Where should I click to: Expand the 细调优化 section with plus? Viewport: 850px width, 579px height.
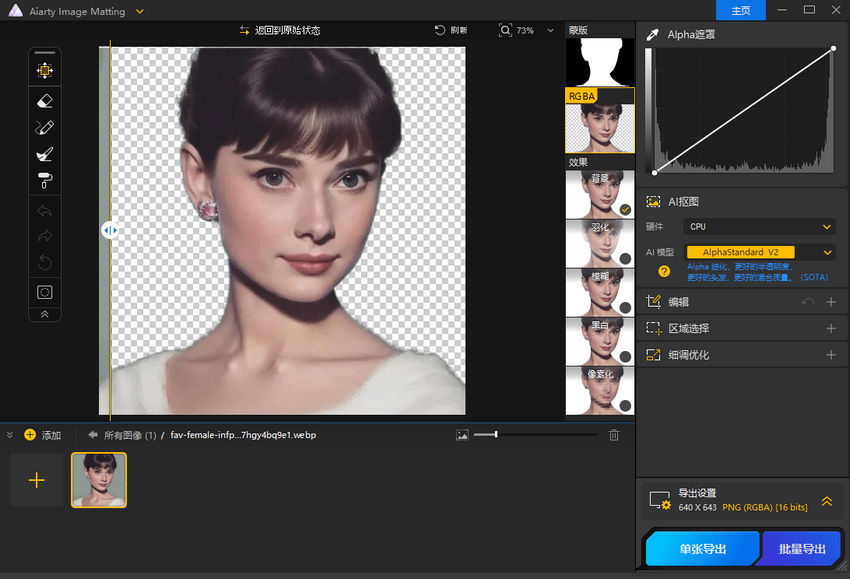831,355
